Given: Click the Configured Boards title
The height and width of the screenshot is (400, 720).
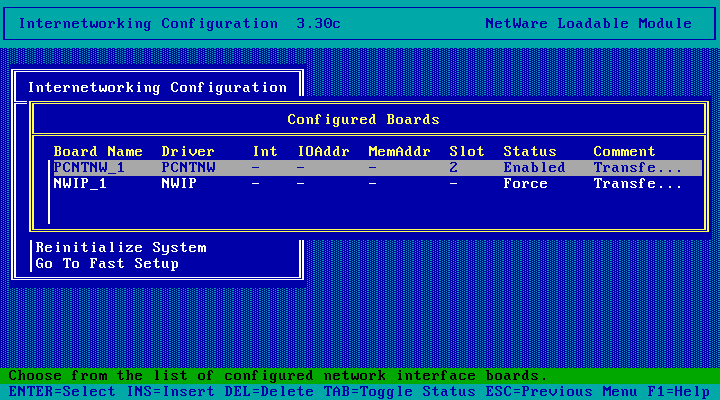Looking at the screenshot, I should coord(363,119).
